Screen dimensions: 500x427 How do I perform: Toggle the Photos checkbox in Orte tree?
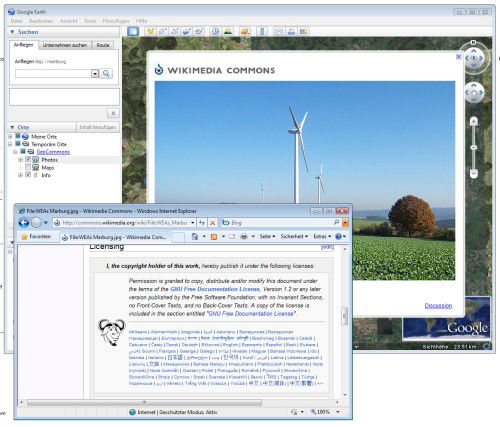(28, 159)
